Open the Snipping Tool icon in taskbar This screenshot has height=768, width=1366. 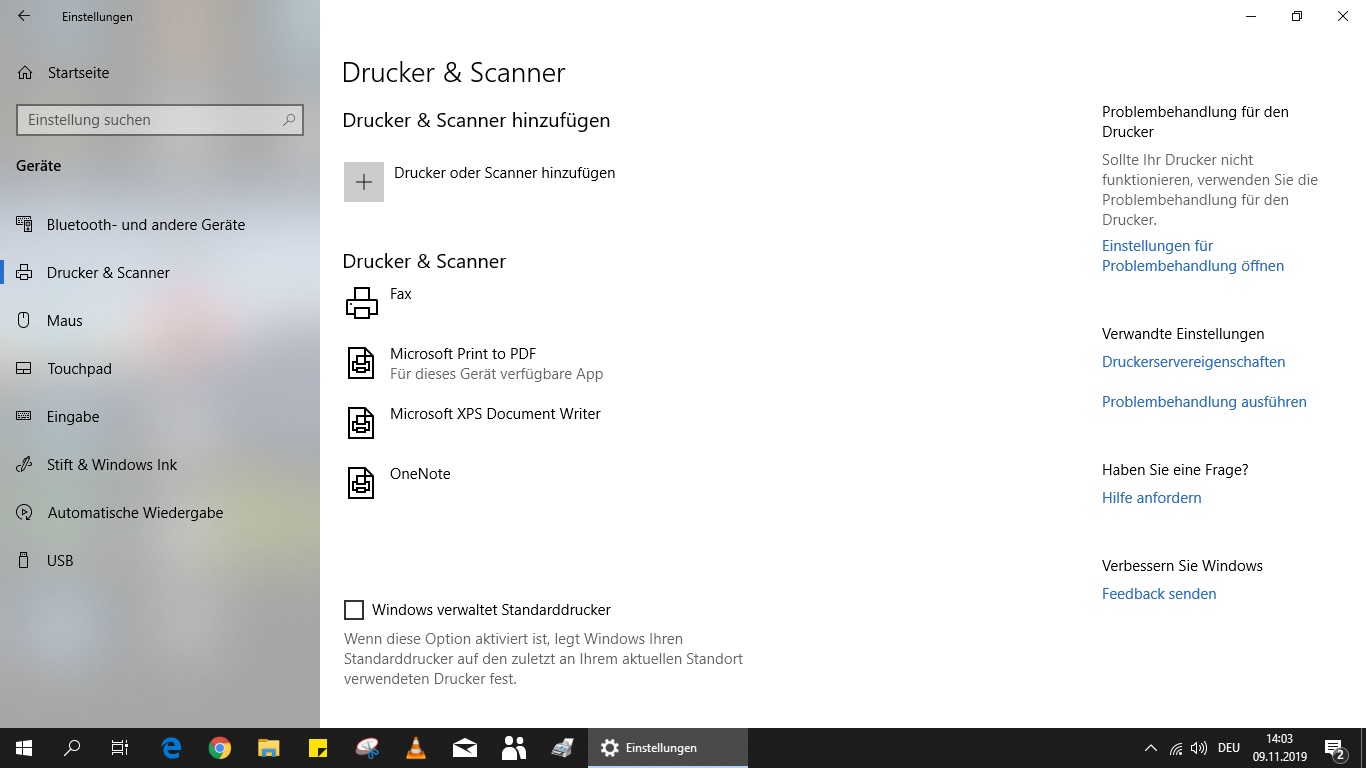[367, 748]
